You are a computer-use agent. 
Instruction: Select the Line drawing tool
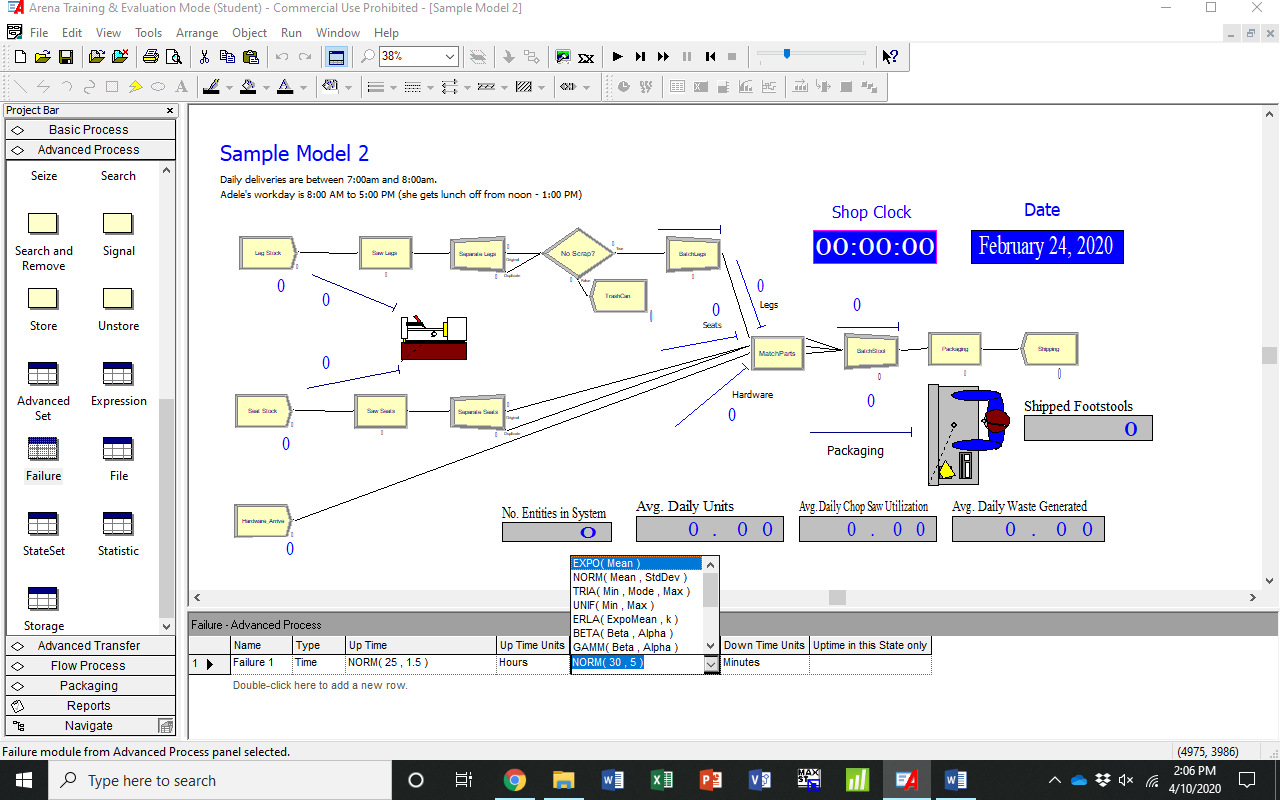20,87
